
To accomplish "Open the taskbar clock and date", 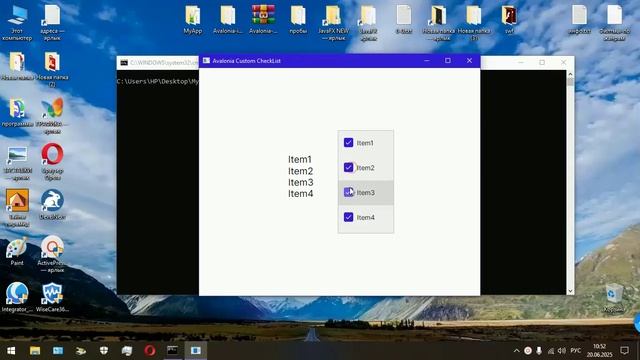I will tap(600, 351).
